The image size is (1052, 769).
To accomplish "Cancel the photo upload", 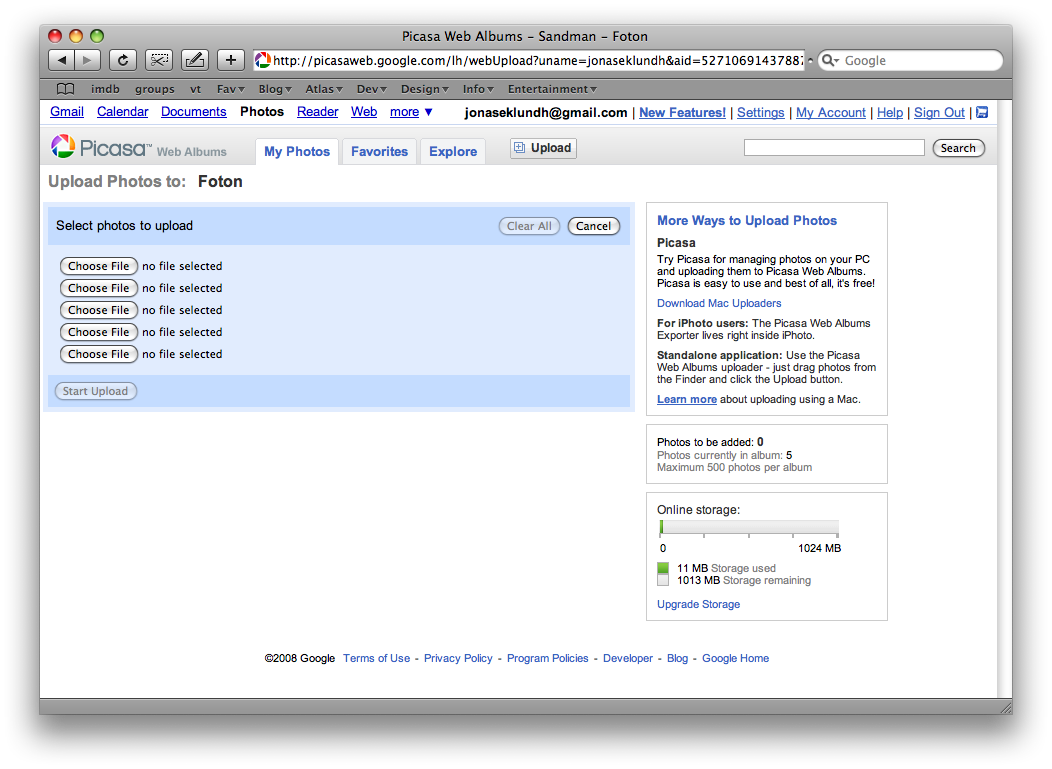I will 593,226.
